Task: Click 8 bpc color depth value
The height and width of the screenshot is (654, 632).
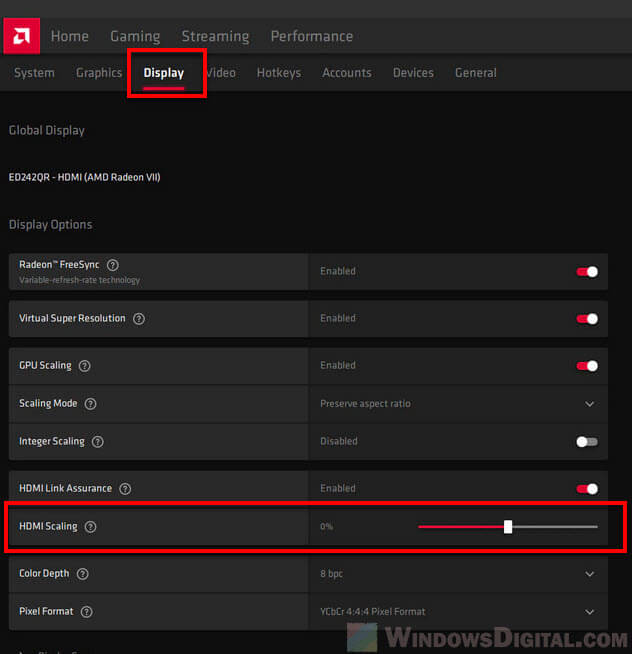Action: [x=332, y=574]
